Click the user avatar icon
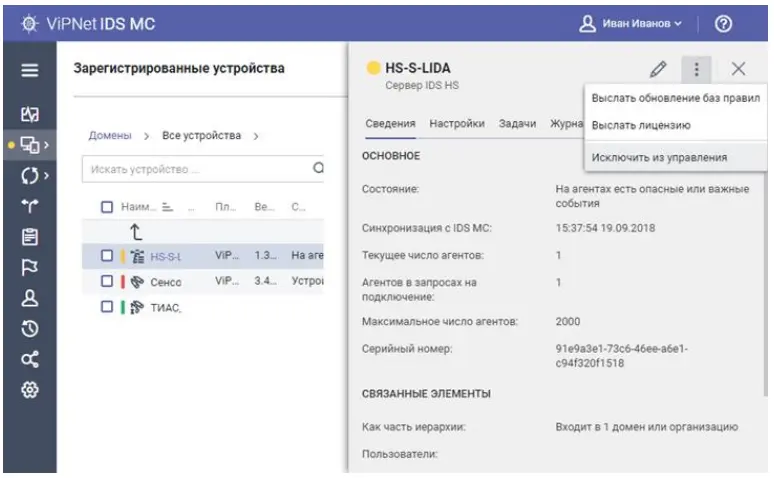This screenshot has width=774, height=478. (587, 23)
